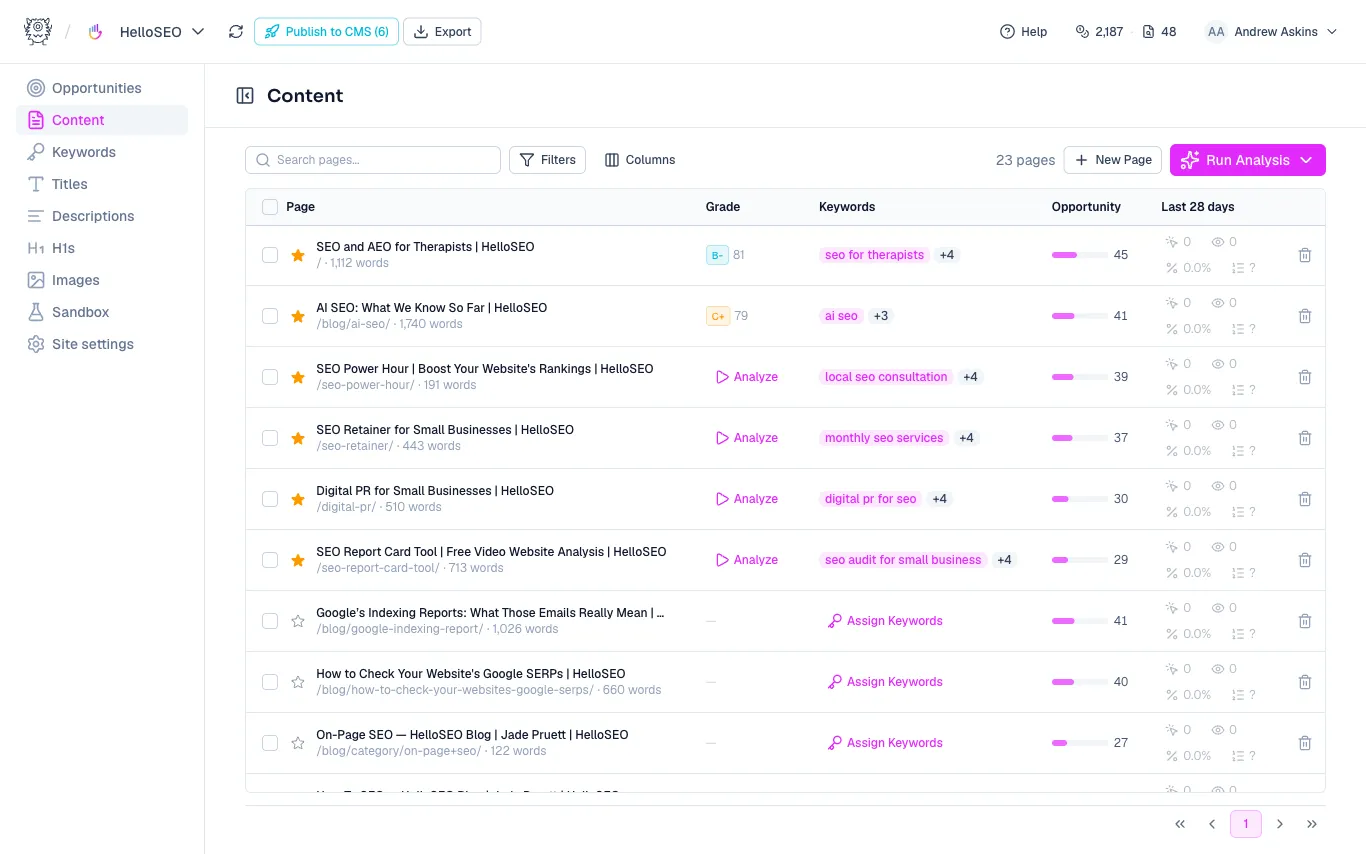Create a New Page
This screenshot has height=854, width=1366.
click(x=1112, y=160)
